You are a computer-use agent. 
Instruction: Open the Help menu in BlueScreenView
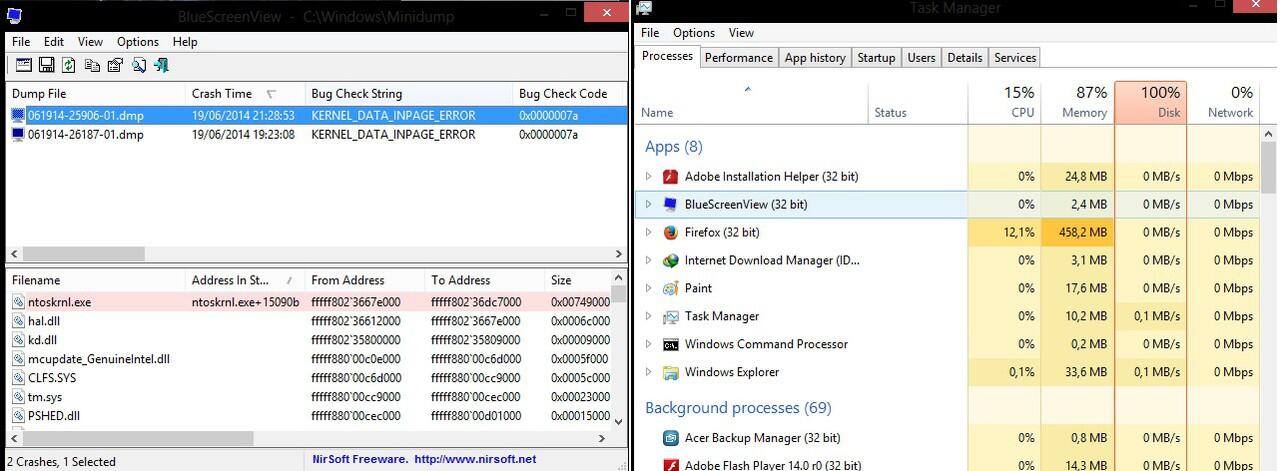(x=185, y=42)
